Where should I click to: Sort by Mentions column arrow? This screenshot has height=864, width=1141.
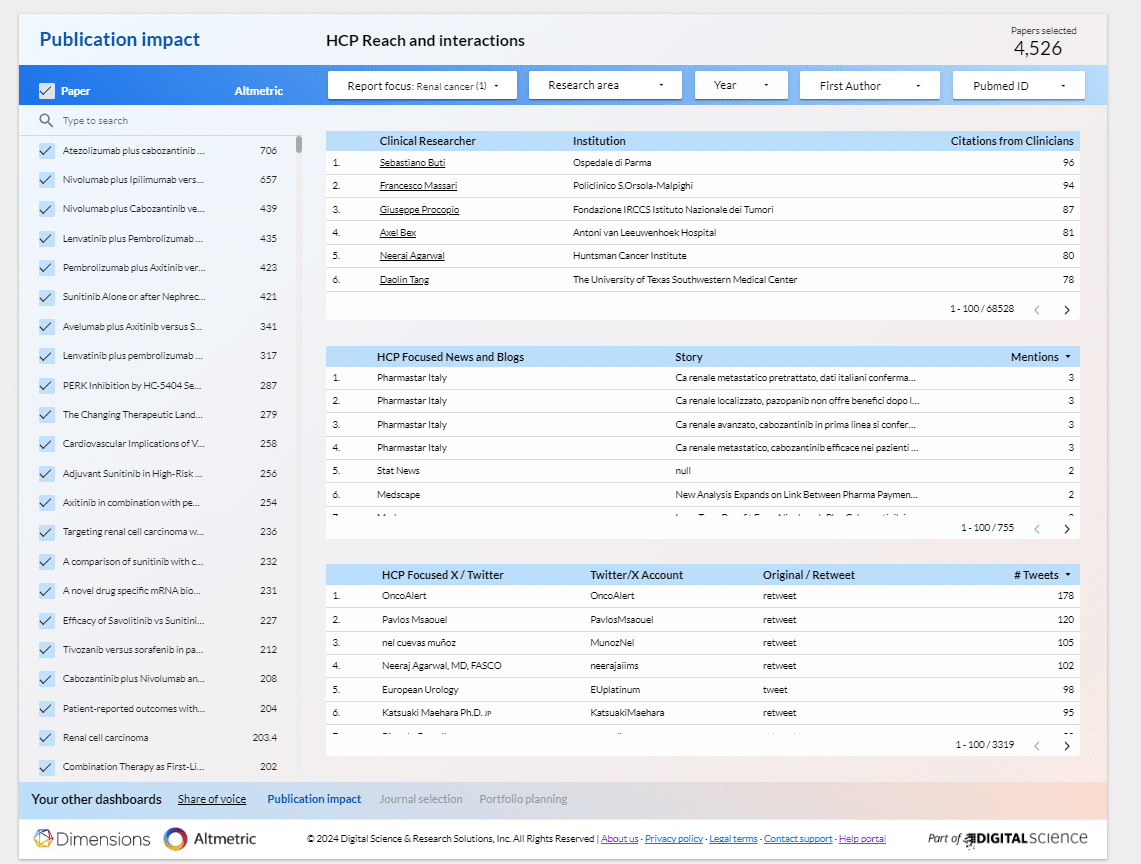[1067, 357]
